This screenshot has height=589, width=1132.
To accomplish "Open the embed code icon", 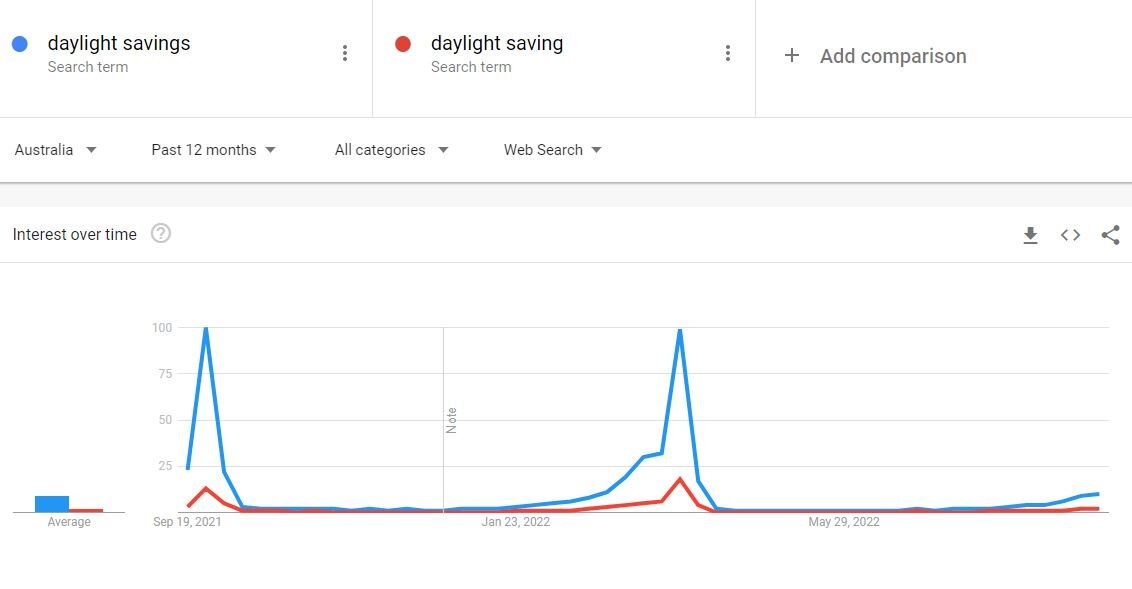I will (x=1070, y=235).
